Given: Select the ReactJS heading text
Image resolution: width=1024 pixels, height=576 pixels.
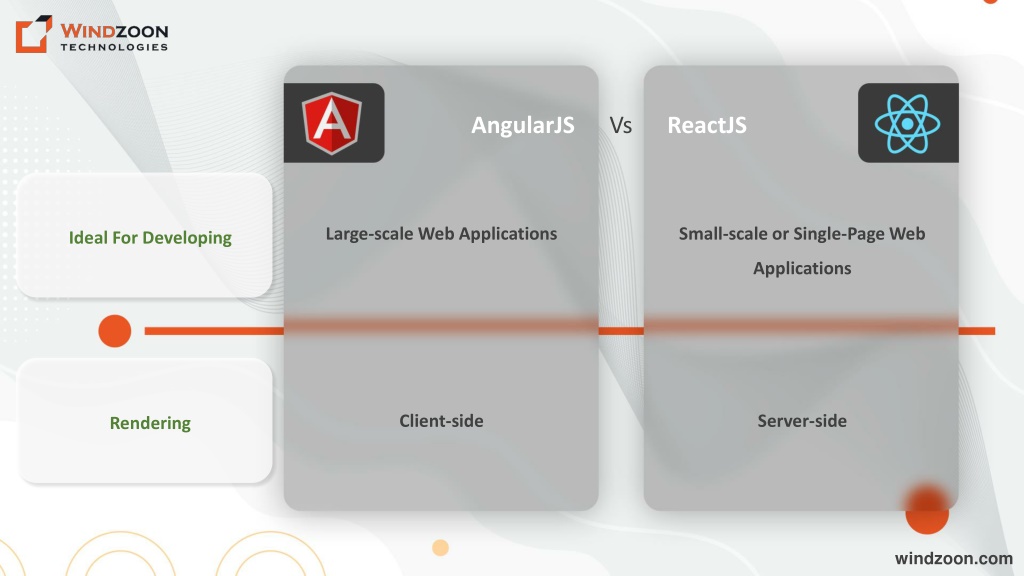Looking at the screenshot, I should tap(707, 125).
